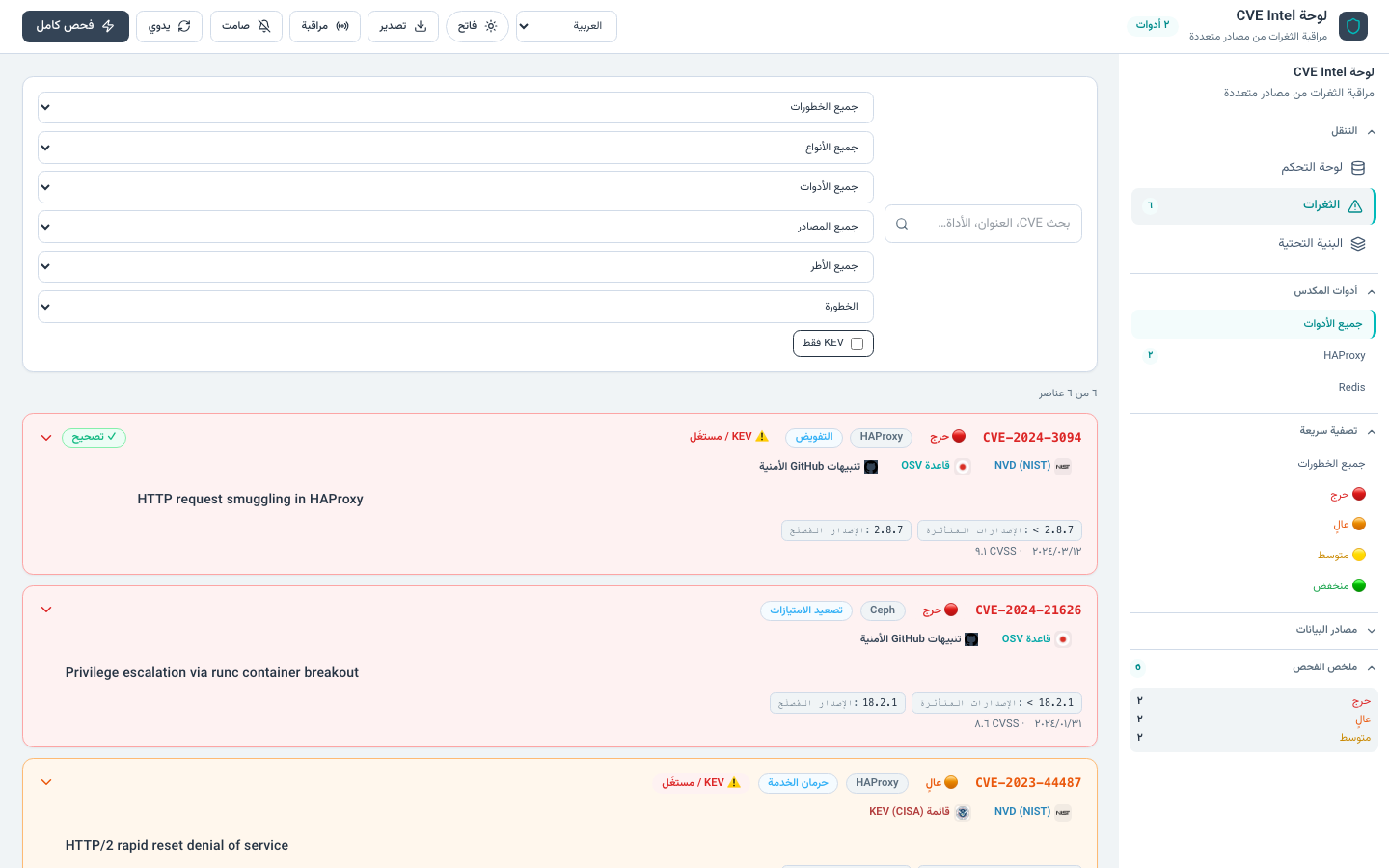The image size is (1389, 868).
Task: Open البنية التحتية infrastructure nav item
Action: tap(1254, 244)
